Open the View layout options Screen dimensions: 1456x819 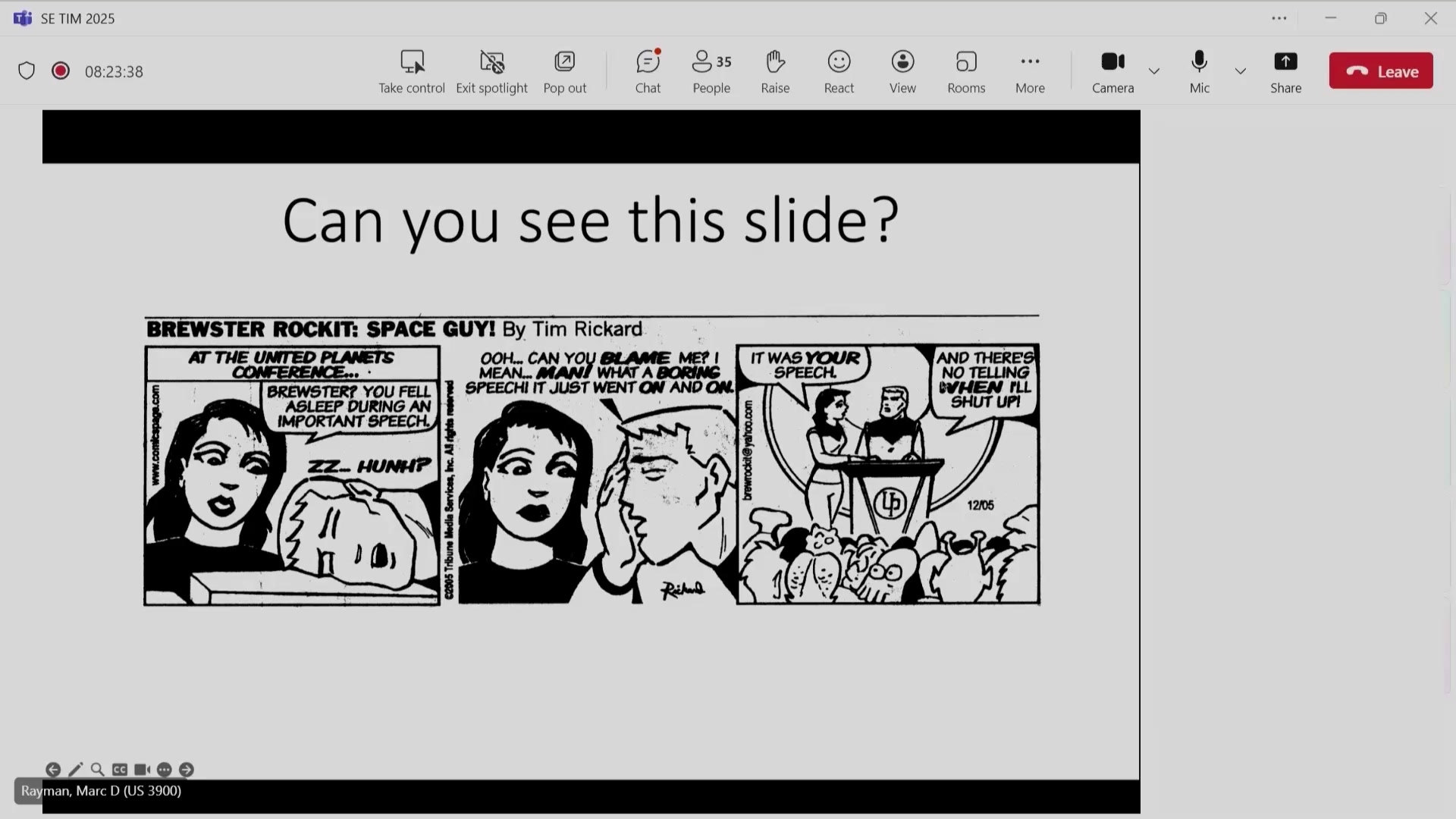pyautogui.click(x=902, y=71)
